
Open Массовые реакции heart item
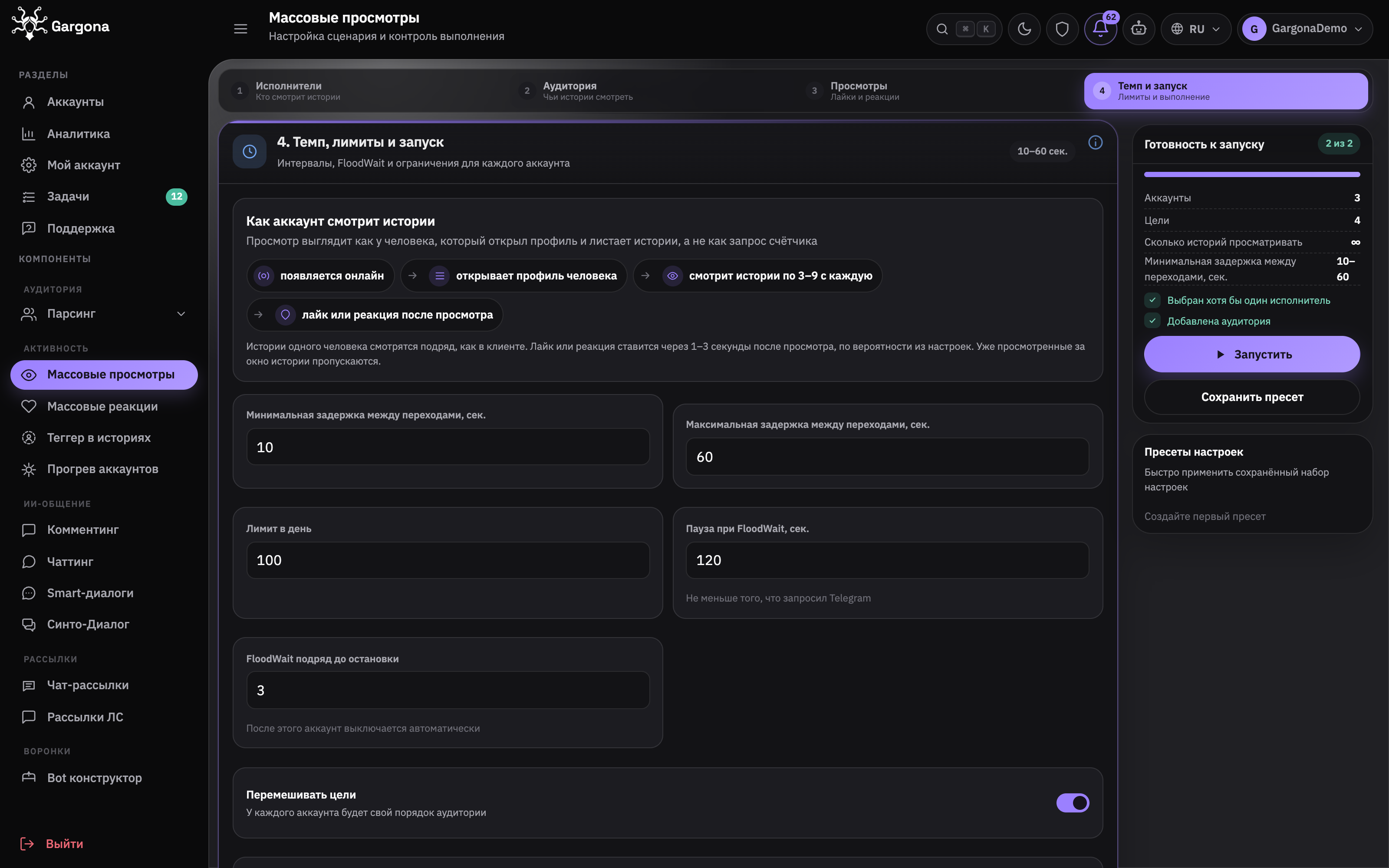(104, 407)
